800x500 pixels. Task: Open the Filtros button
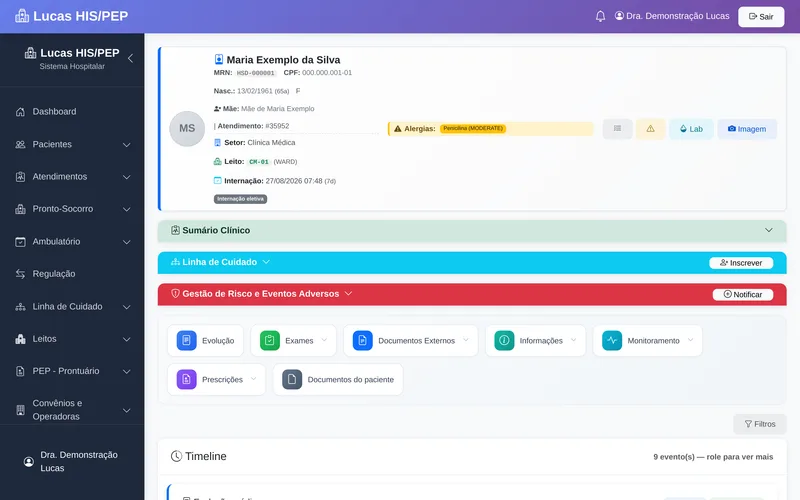pos(760,424)
